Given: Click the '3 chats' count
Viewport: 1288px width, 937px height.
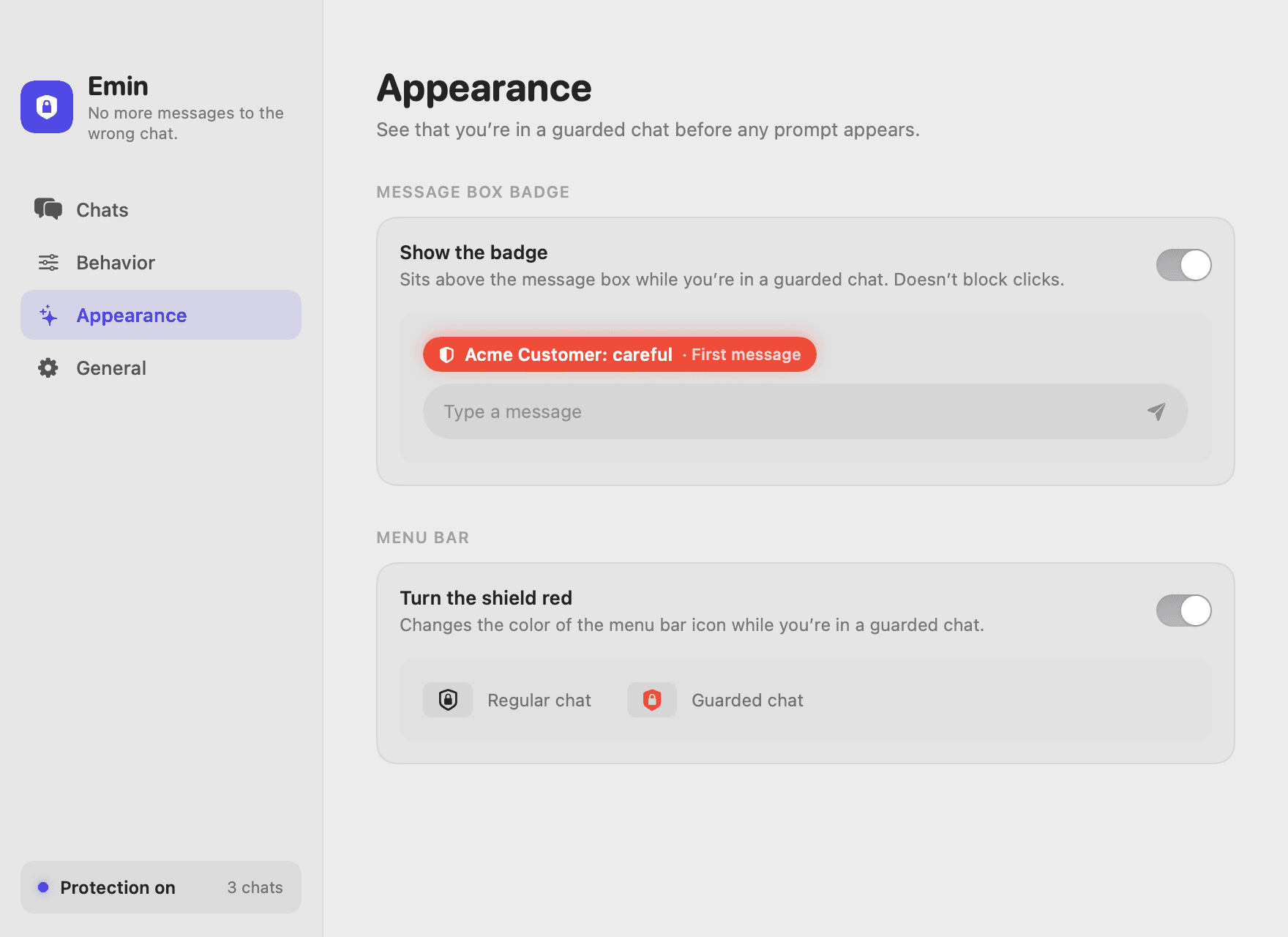Looking at the screenshot, I should coord(255,887).
